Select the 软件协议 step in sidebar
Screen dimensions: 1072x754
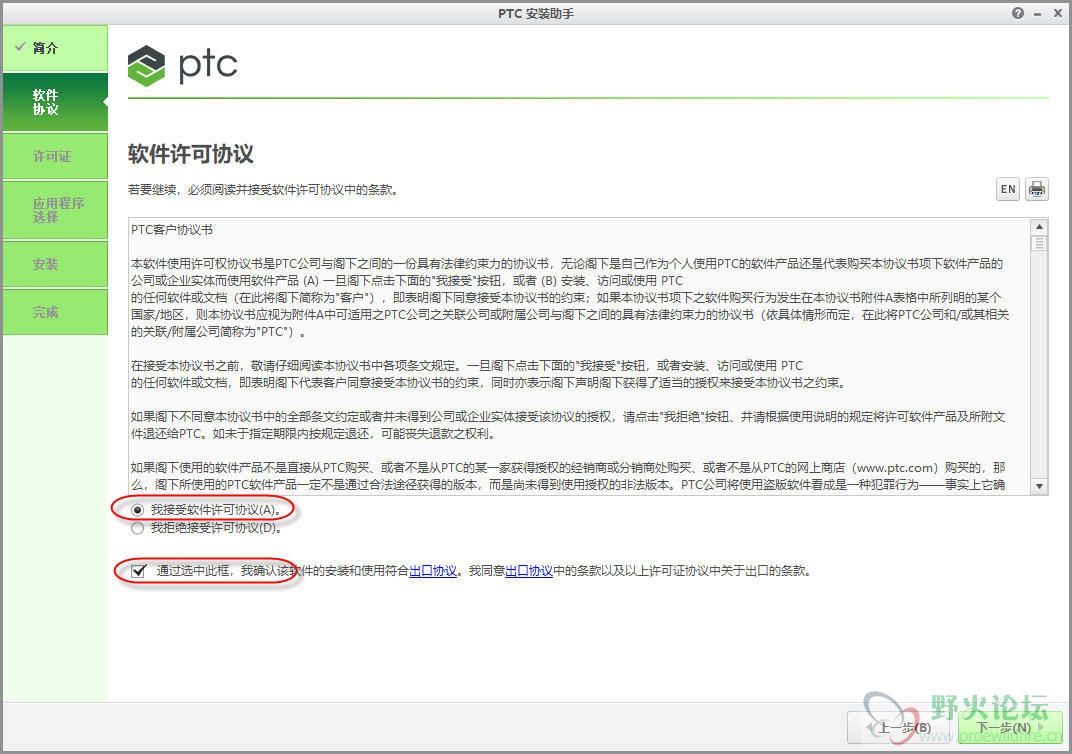point(55,102)
